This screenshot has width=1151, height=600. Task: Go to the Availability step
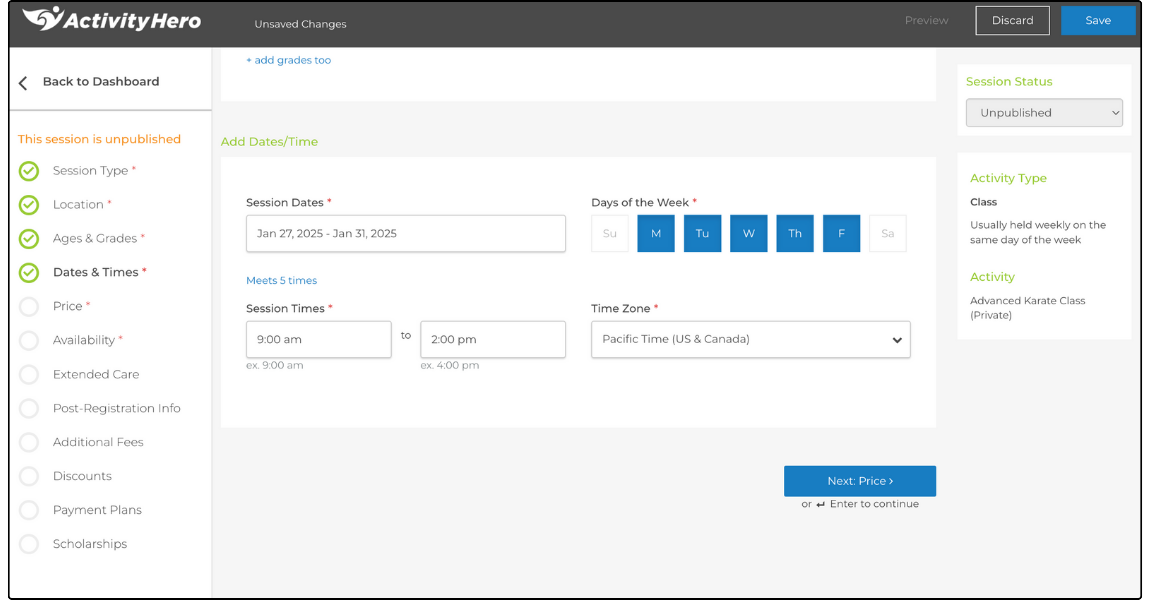click(84, 340)
